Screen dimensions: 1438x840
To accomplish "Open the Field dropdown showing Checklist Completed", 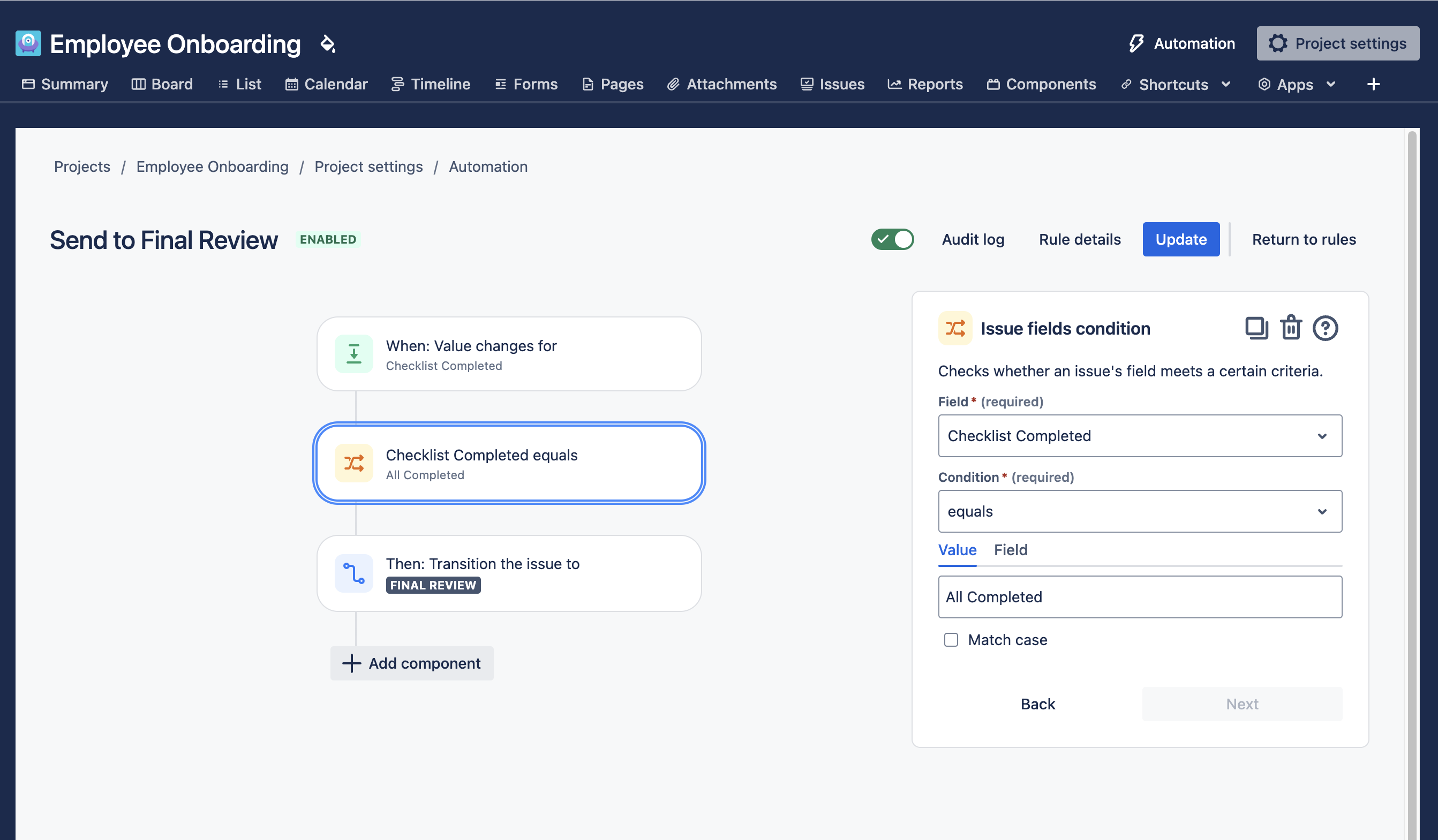I will point(1140,436).
